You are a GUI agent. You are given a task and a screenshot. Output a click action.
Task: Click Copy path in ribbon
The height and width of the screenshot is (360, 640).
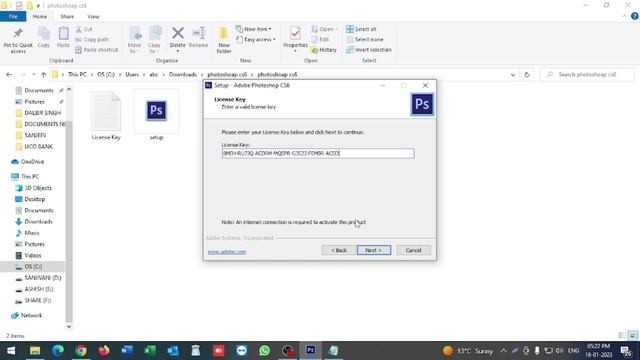point(92,40)
